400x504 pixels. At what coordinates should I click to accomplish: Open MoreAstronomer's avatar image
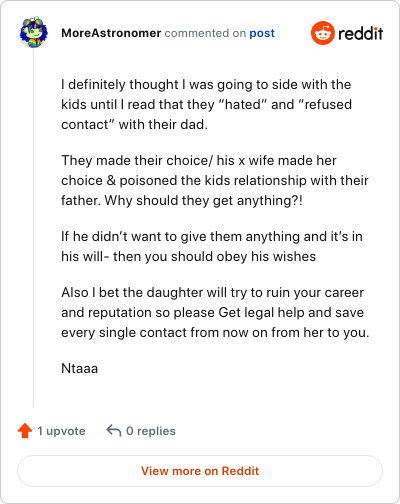pos(33,32)
